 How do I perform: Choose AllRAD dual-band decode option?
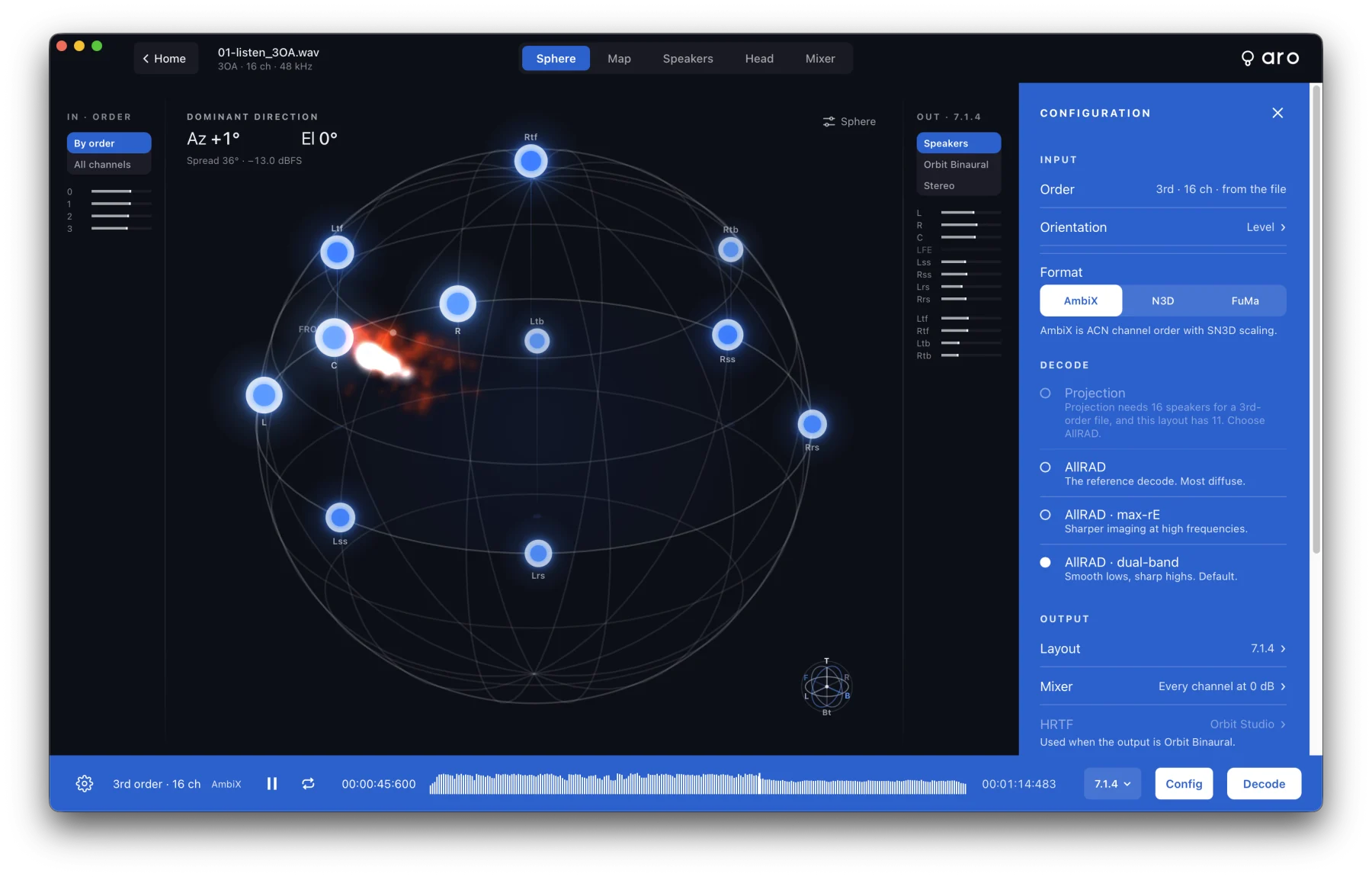pyautogui.click(x=1162, y=568)
